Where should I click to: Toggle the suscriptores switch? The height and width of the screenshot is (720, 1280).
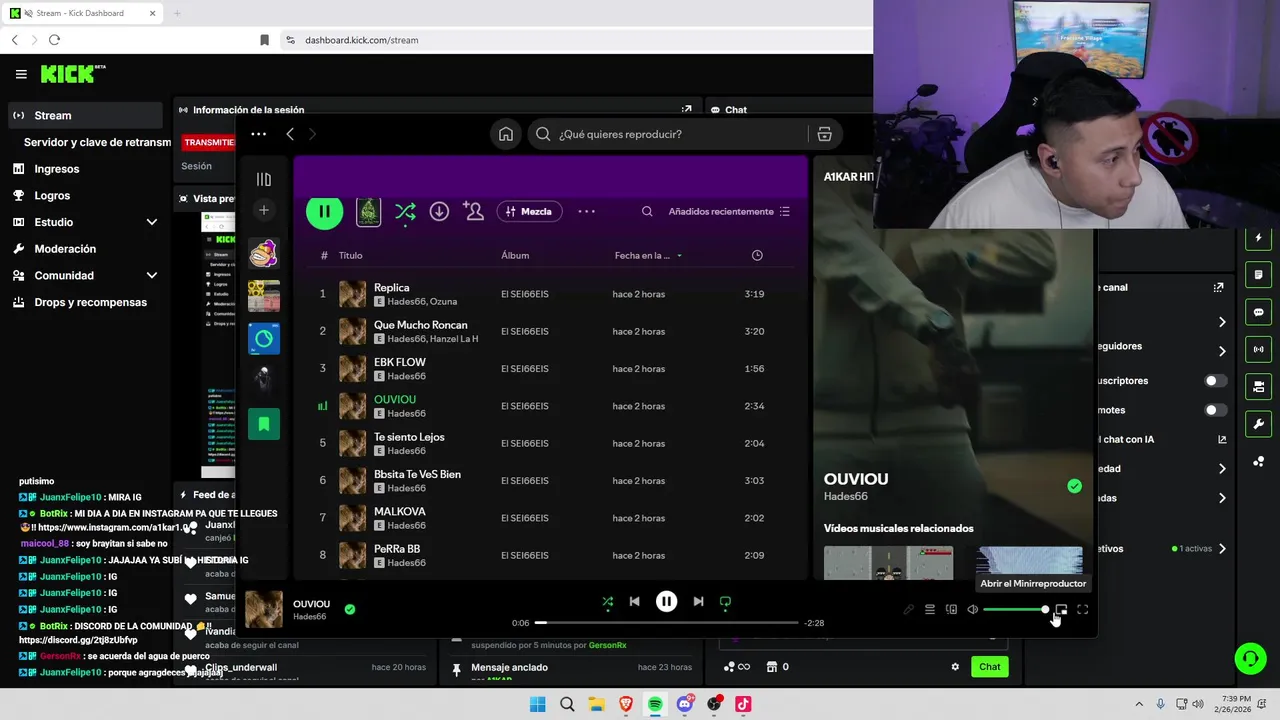pos(1215,381)
